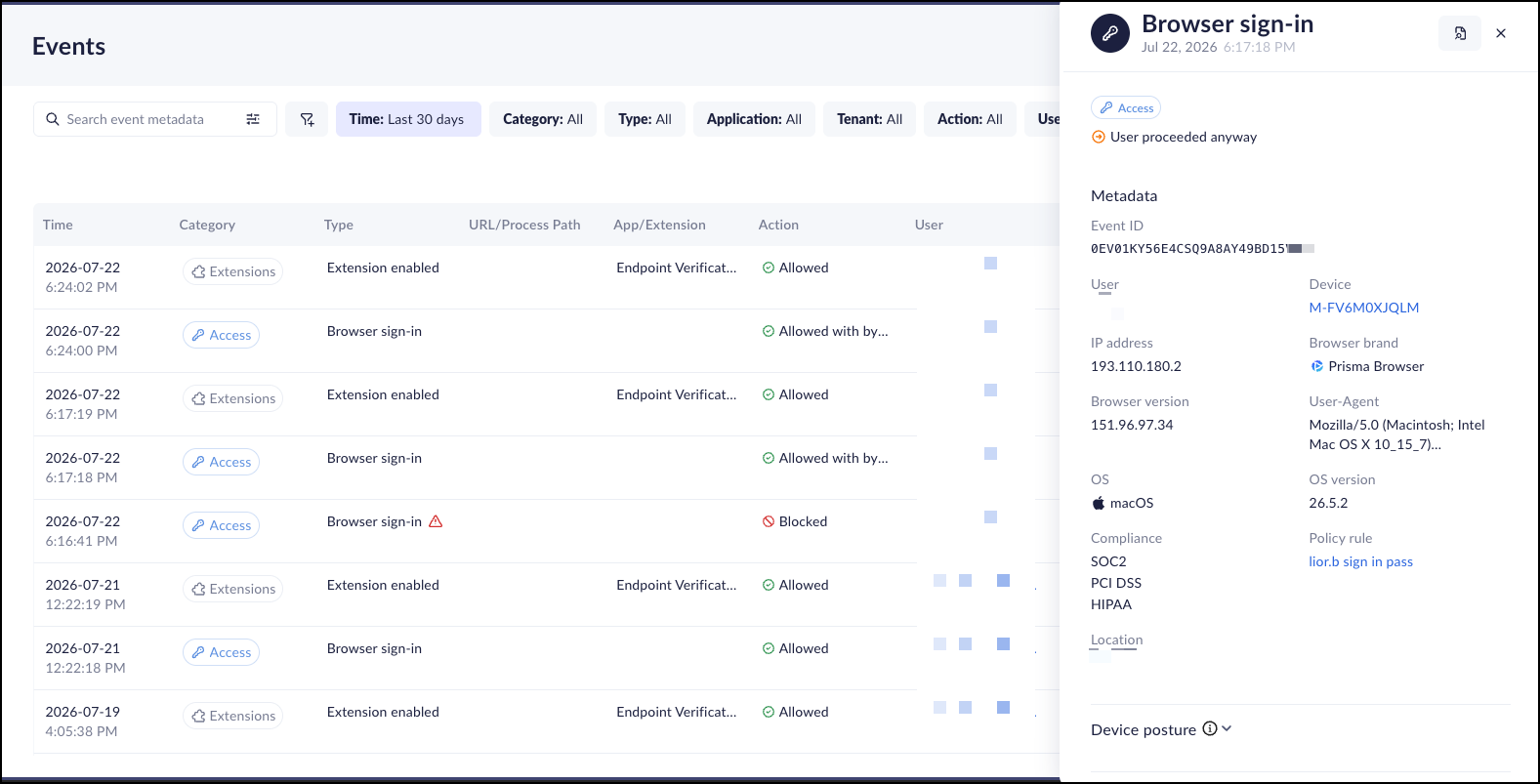Click the Type column header

(339, 225)
